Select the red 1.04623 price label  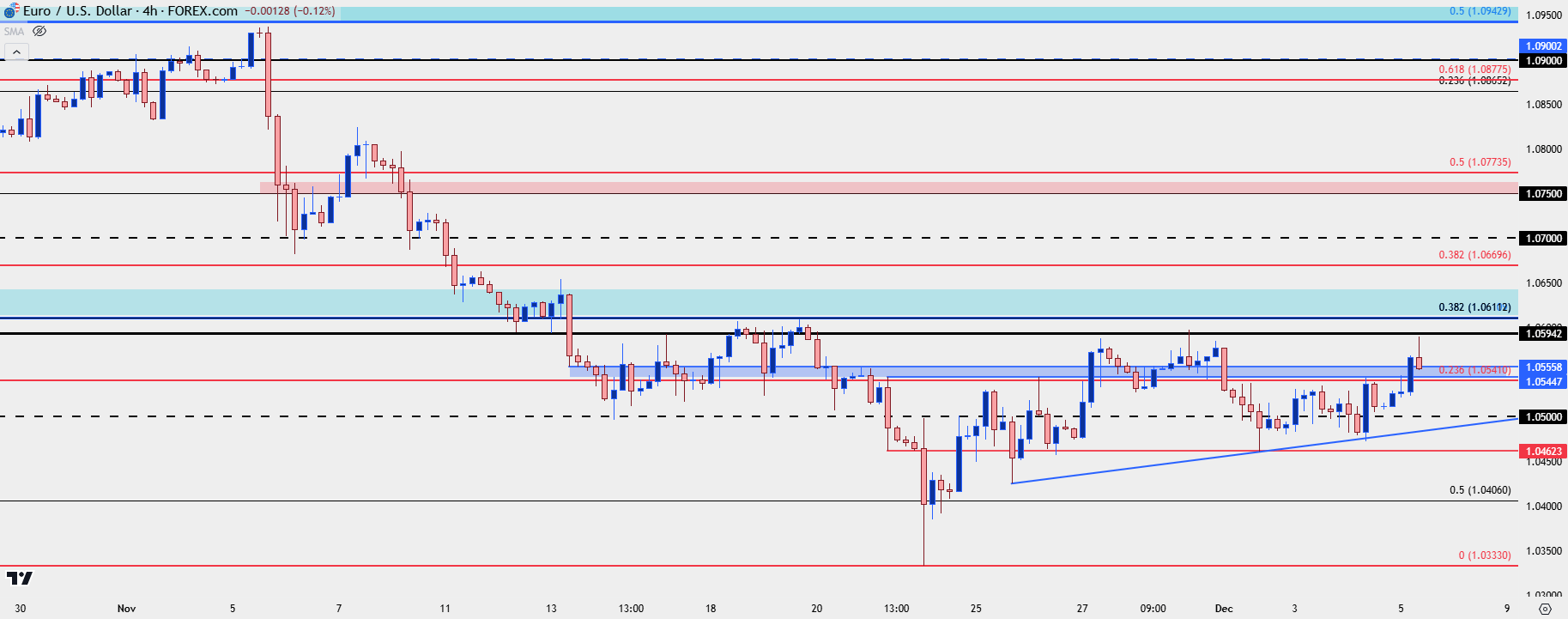[x=1543, y=451]
